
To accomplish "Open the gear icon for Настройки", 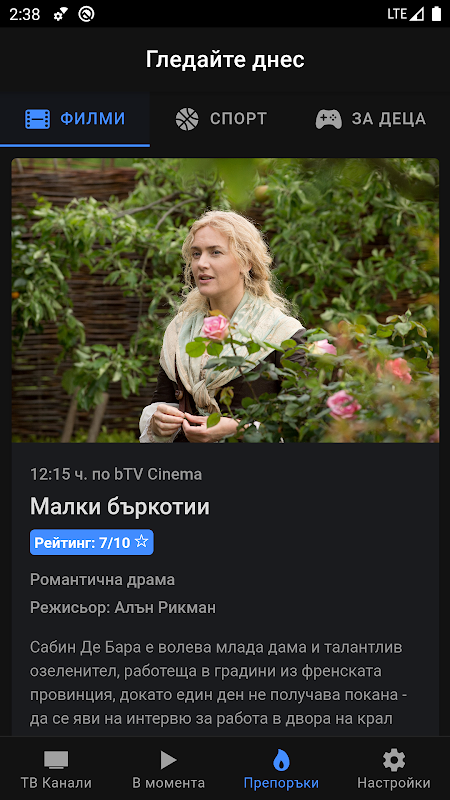I will [x=394, y=760].
